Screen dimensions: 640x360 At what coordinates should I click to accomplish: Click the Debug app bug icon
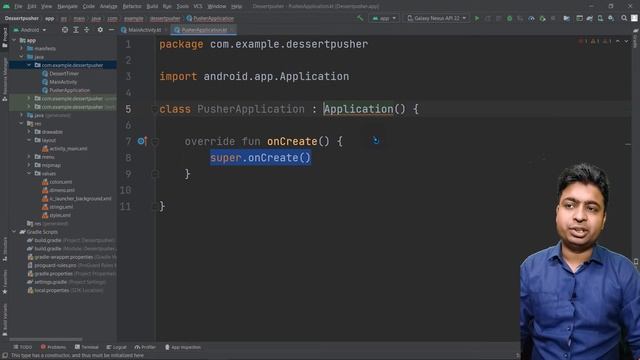click(x=509, y=18)
